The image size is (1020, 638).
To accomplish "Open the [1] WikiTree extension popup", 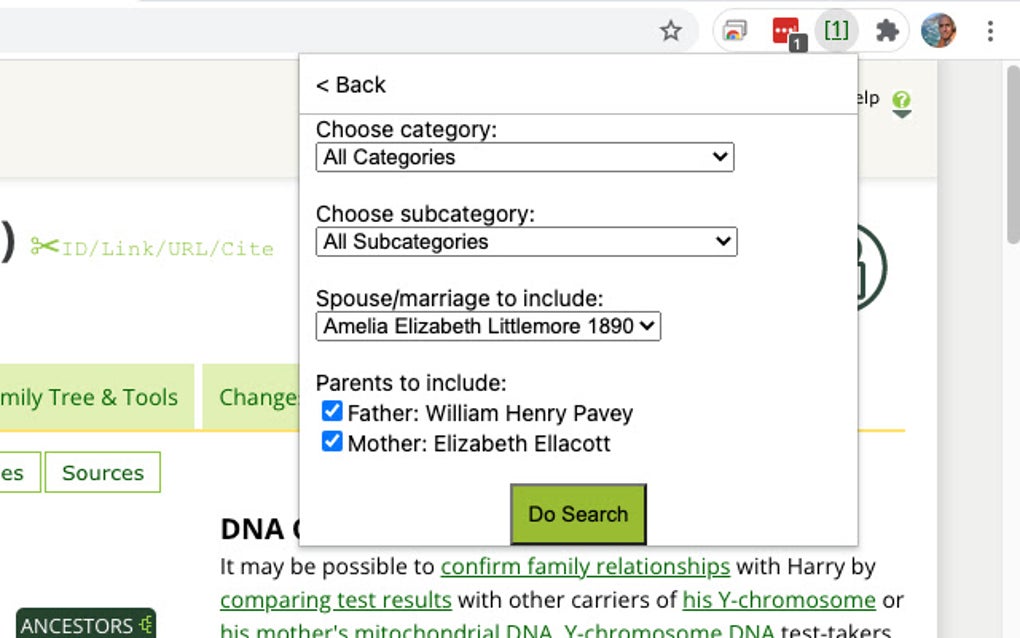I will coord(836,30).
